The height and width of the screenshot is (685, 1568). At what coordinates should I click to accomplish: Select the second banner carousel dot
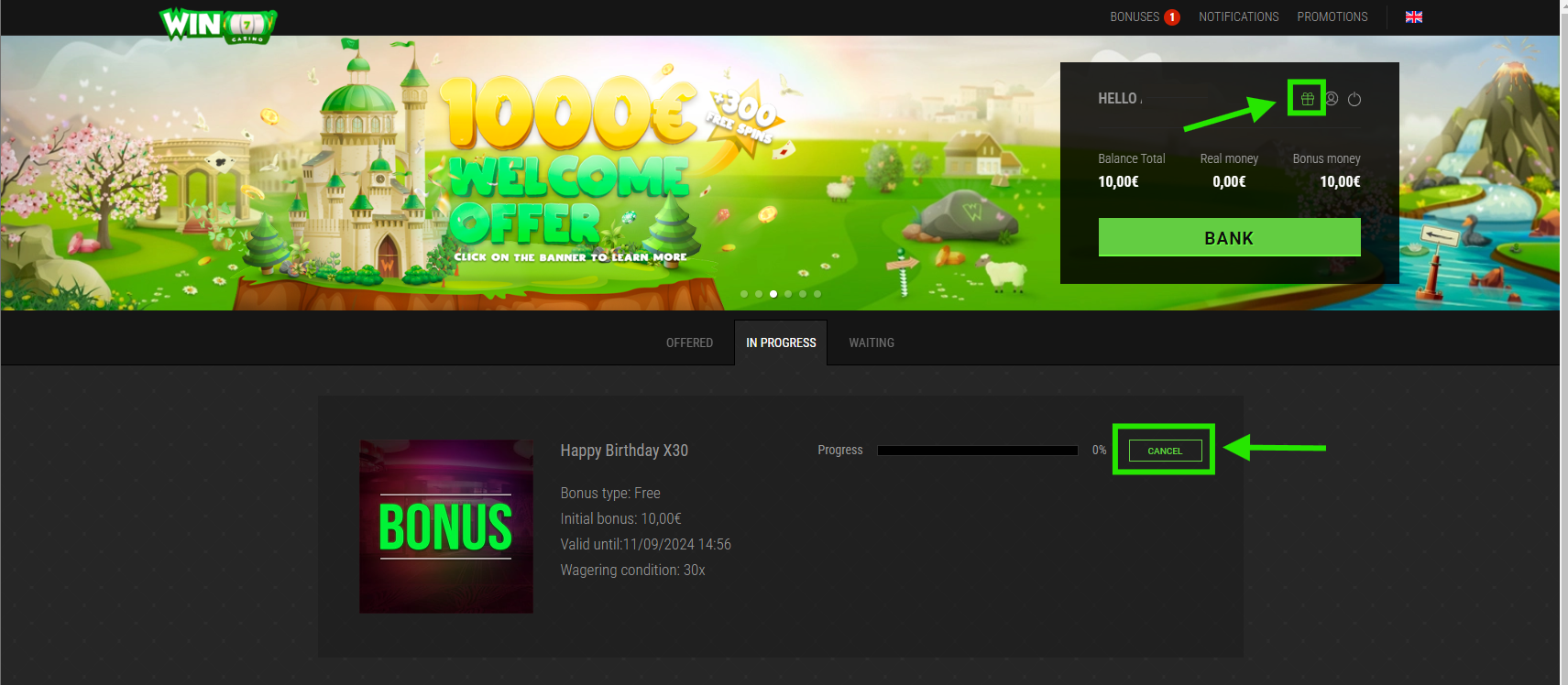point(759,294)
